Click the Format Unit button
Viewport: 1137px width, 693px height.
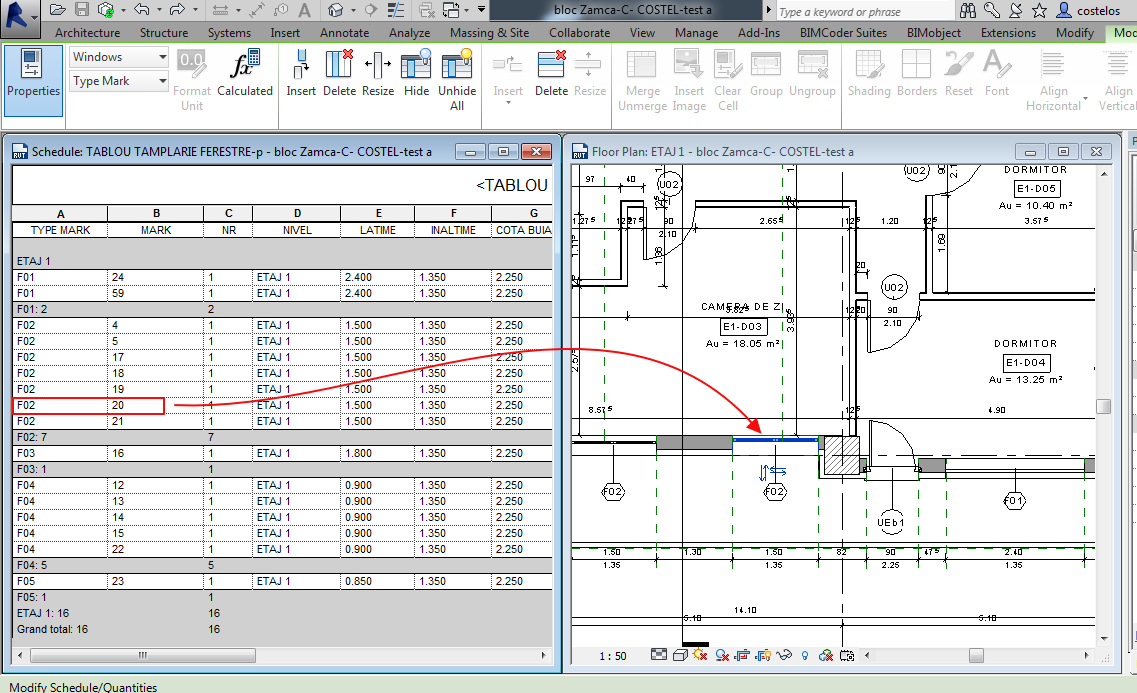(x=191, y=79)
